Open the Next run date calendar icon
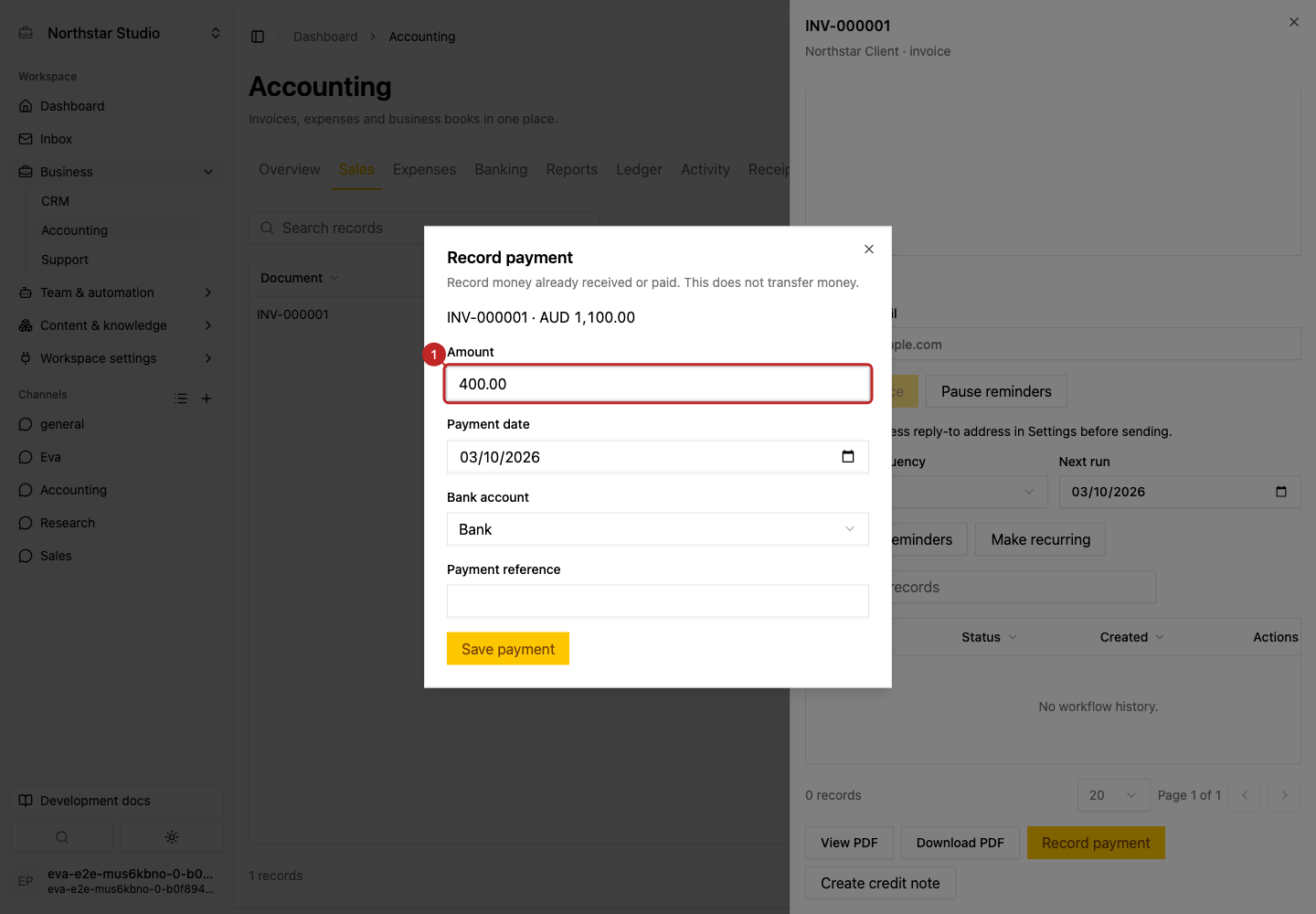The width and height of the screenshot is (1316, 914). [1281, 492]
